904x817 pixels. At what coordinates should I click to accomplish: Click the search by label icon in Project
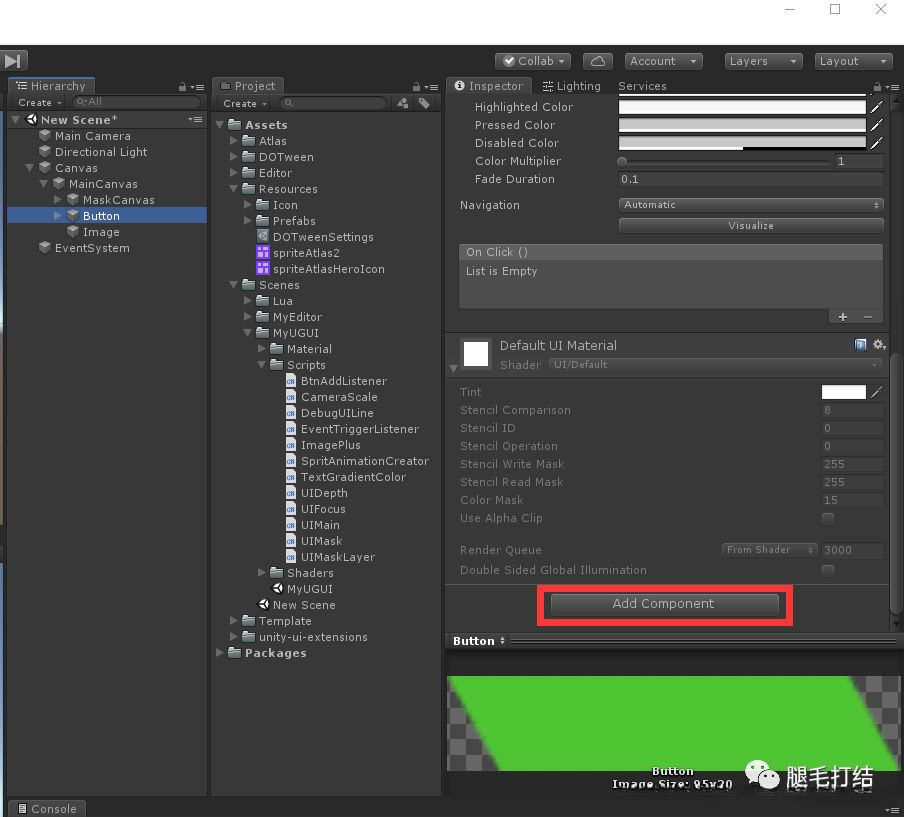pos(424,103)
